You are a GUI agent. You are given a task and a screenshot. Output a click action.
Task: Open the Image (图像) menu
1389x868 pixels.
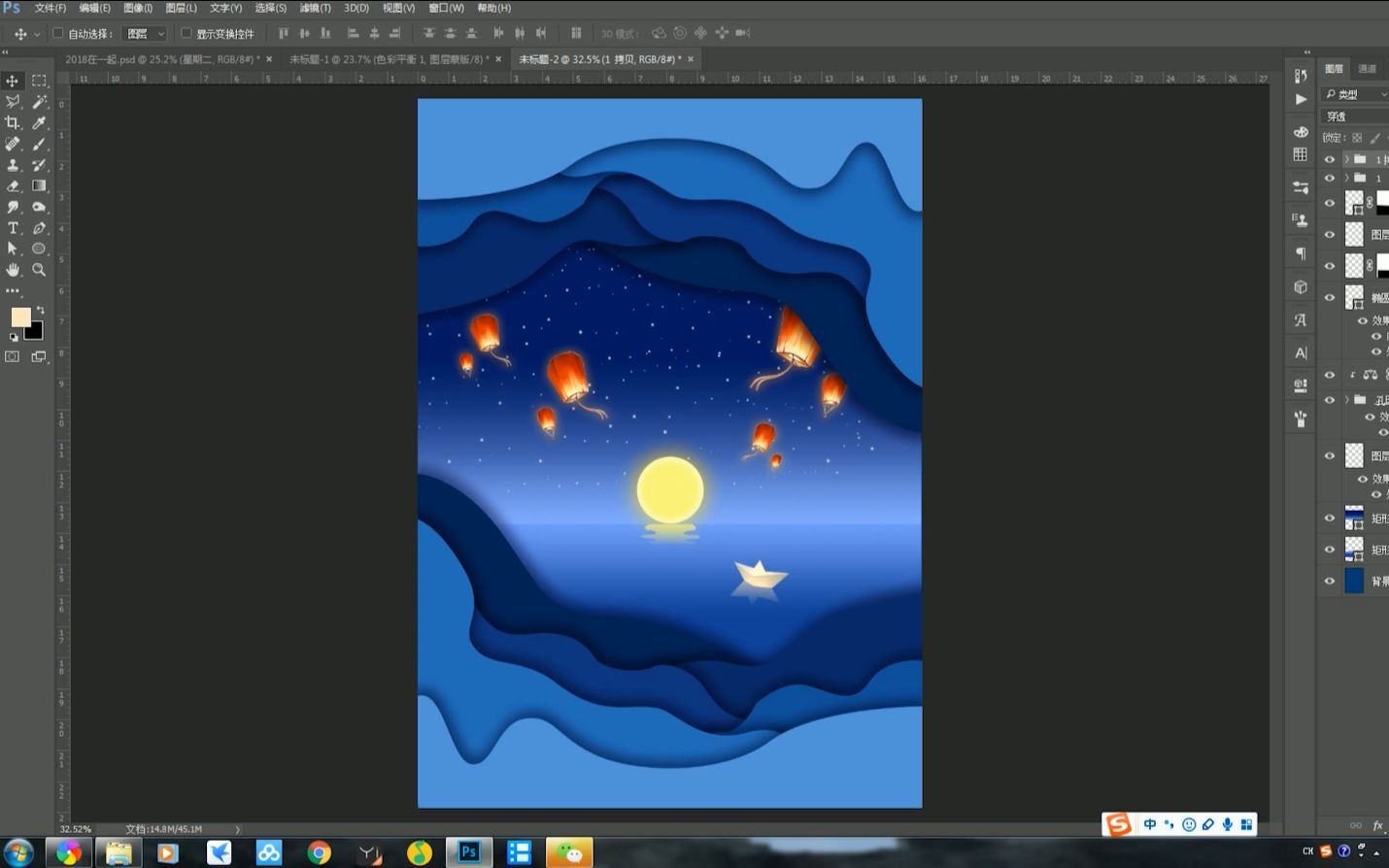pyautogui.click(x=138, y=8)
